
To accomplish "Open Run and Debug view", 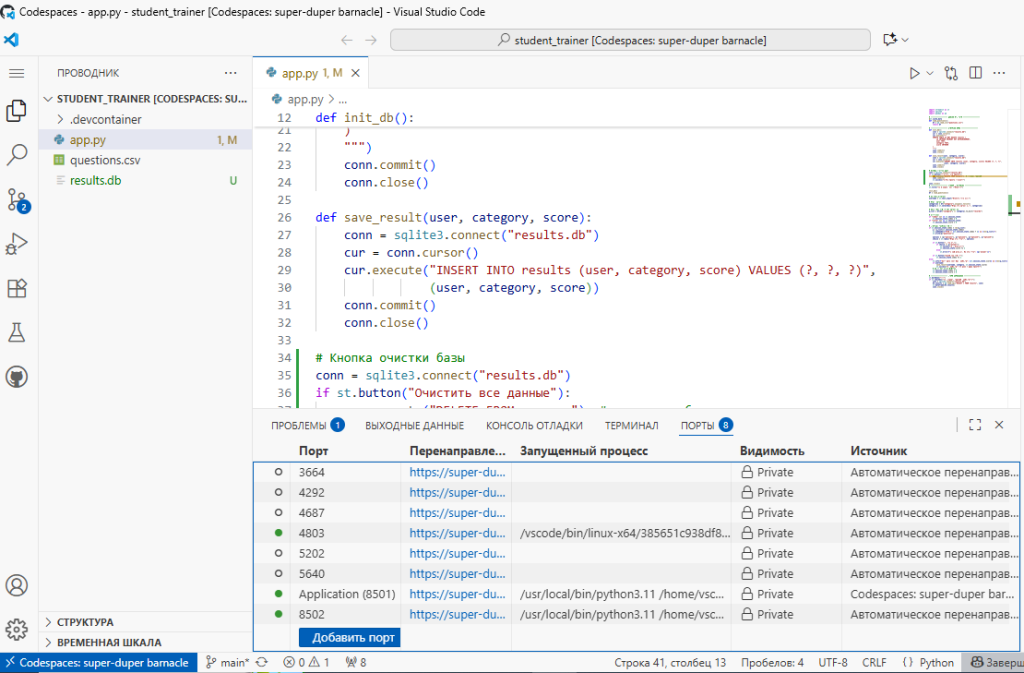I will click(17, 243).
